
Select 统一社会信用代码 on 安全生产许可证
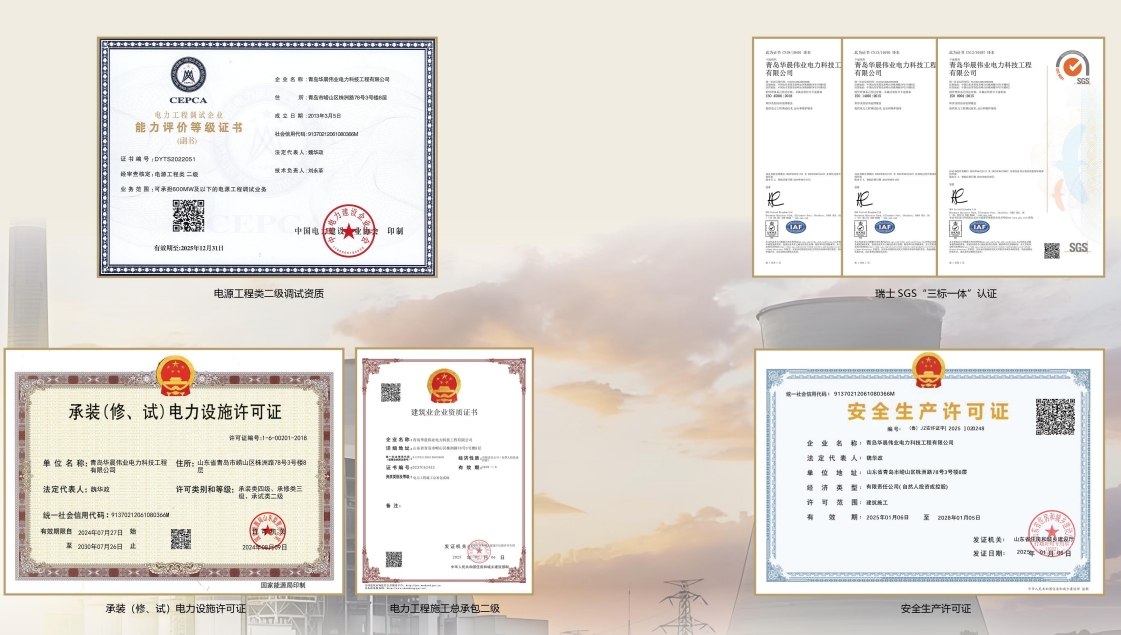point(840,393)
